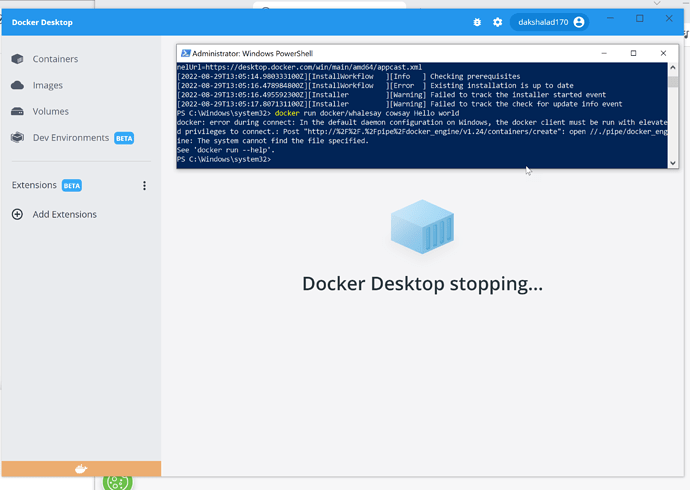
Task: Go to the Images view
Action: (48, 85)
